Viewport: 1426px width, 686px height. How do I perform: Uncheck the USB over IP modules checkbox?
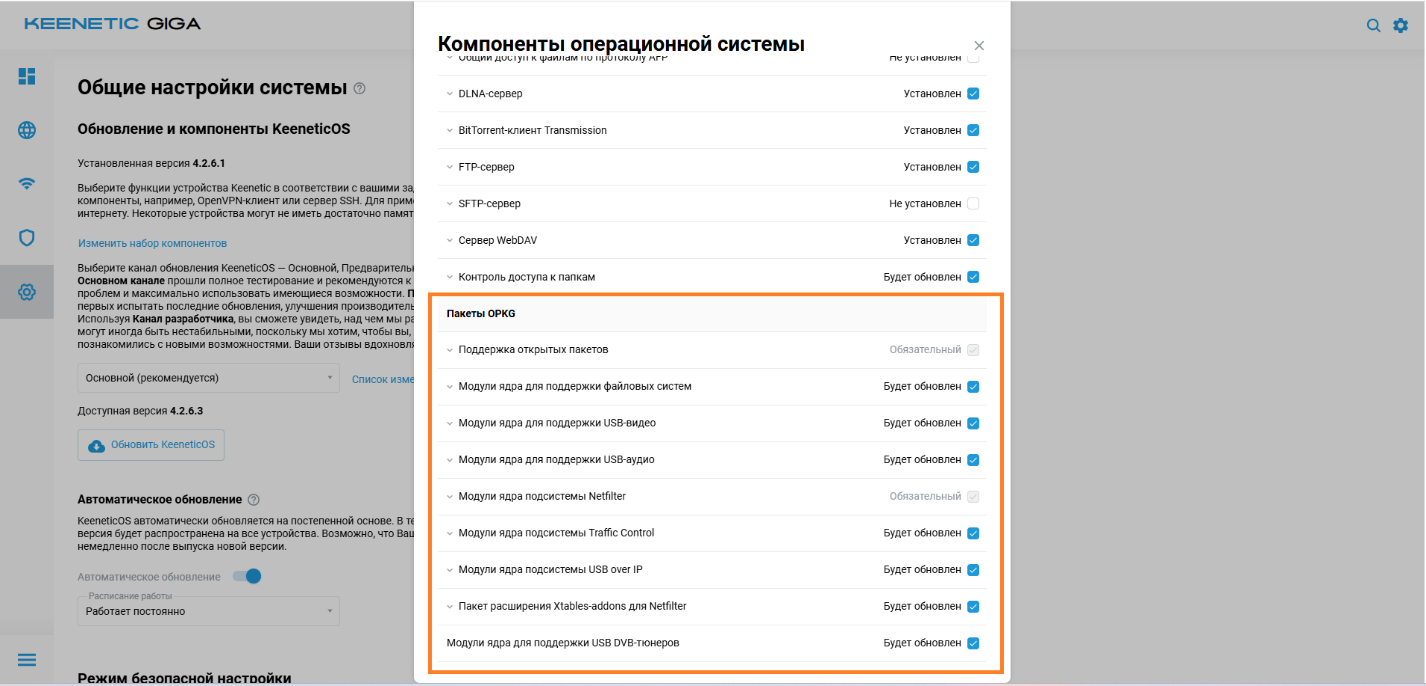973,570
